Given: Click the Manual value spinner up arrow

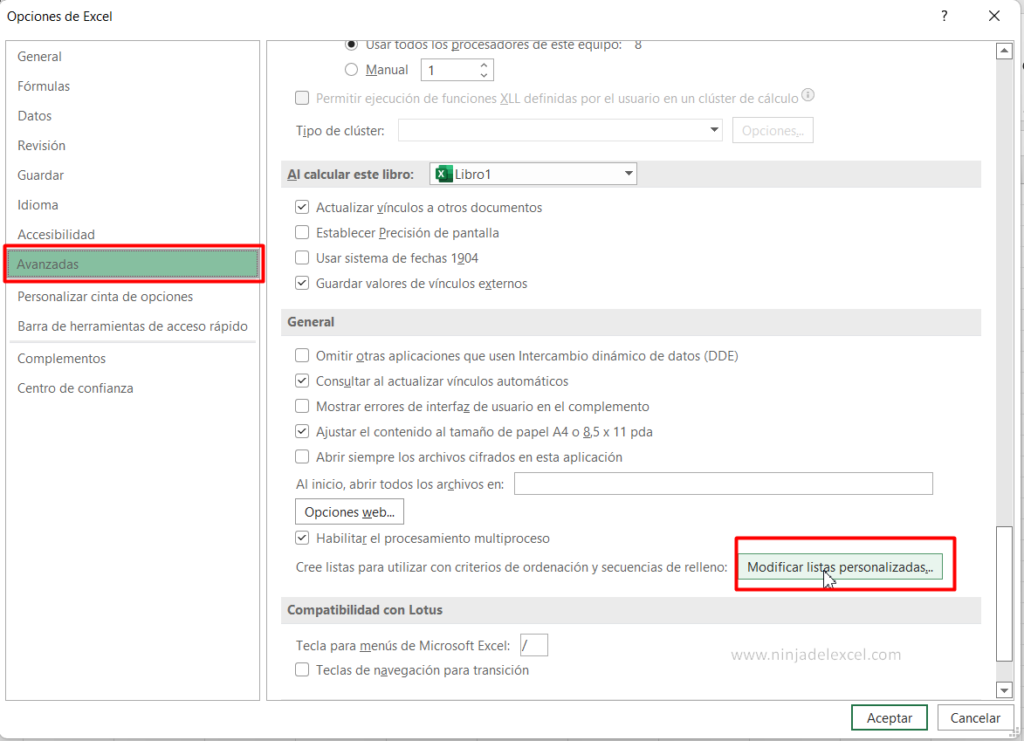Looking at the screenshot, I should (x=483, y=64).
